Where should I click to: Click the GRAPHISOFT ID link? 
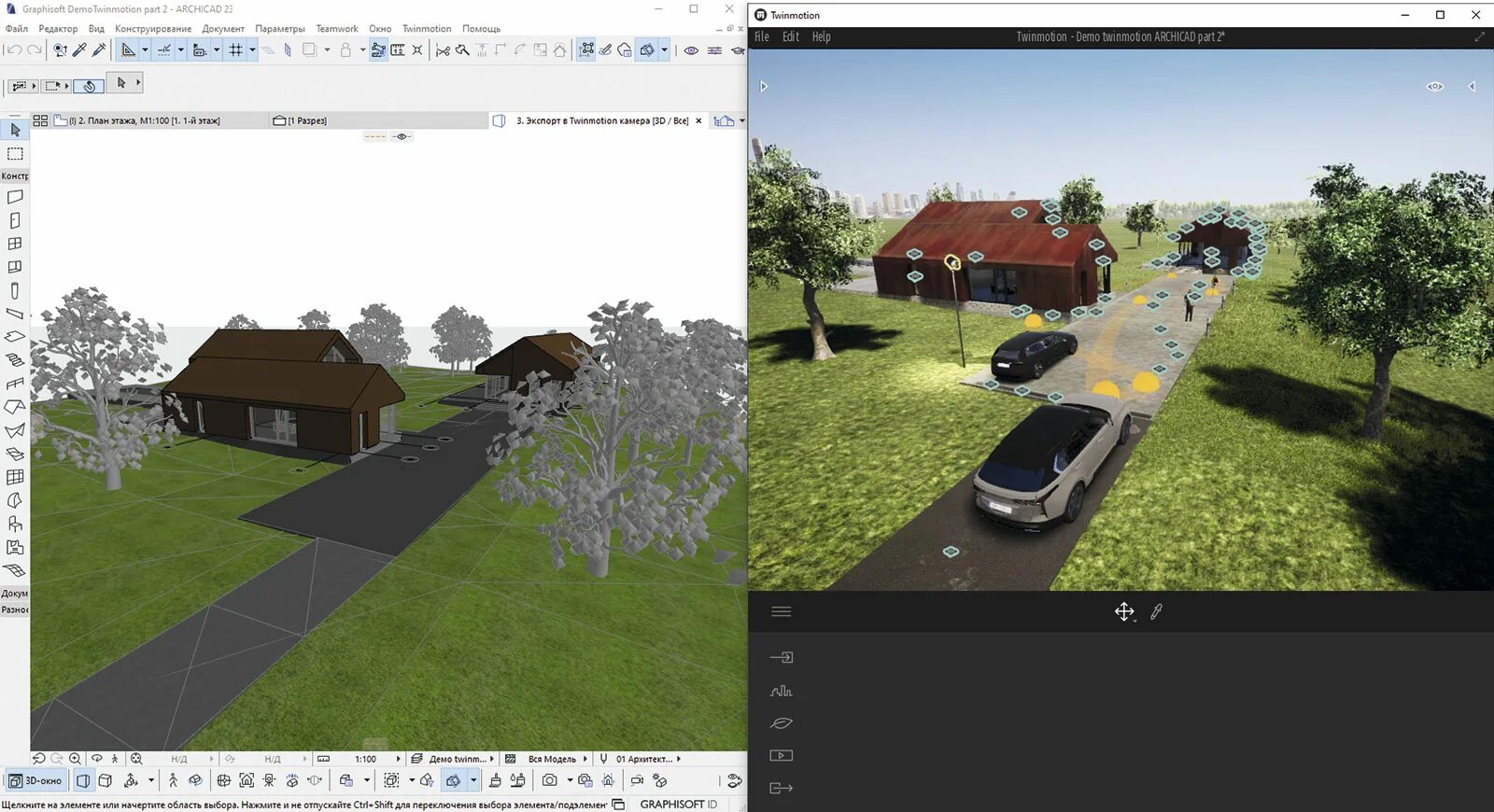678,805
